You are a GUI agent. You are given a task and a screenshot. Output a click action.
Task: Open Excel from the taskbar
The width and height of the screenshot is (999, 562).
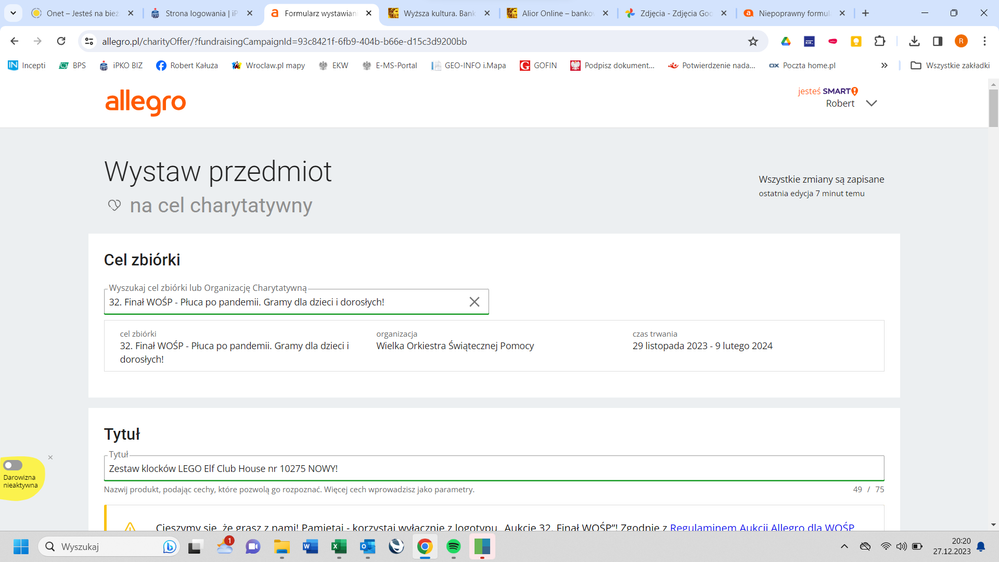tap(339, 547)
